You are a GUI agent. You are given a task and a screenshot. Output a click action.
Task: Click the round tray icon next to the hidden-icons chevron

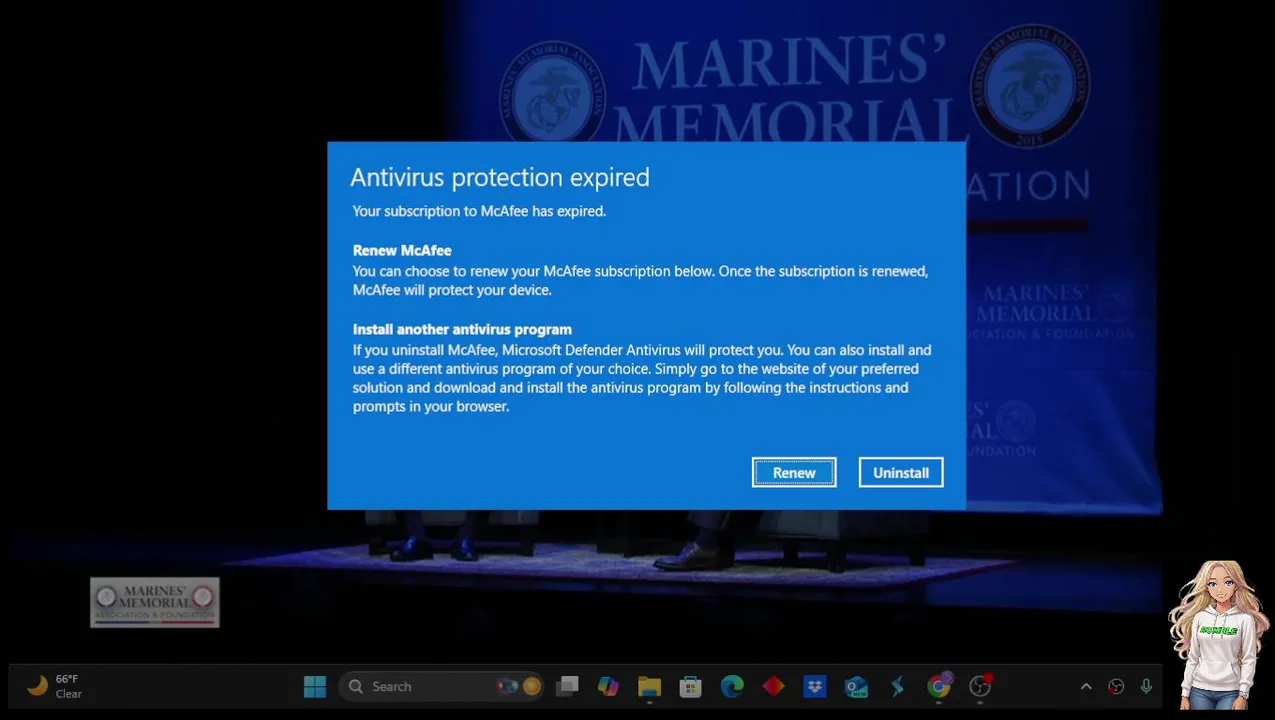click(1116, 686)
